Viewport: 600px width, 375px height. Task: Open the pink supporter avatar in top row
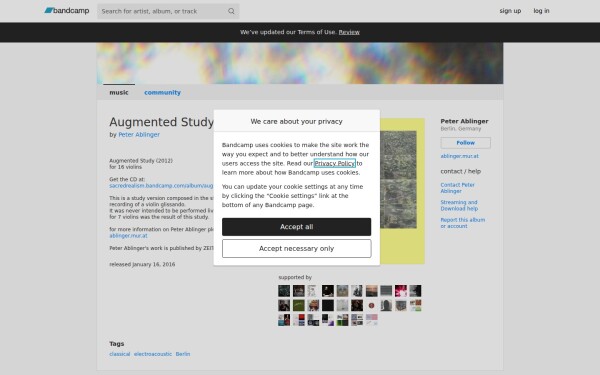pos(401,291)
